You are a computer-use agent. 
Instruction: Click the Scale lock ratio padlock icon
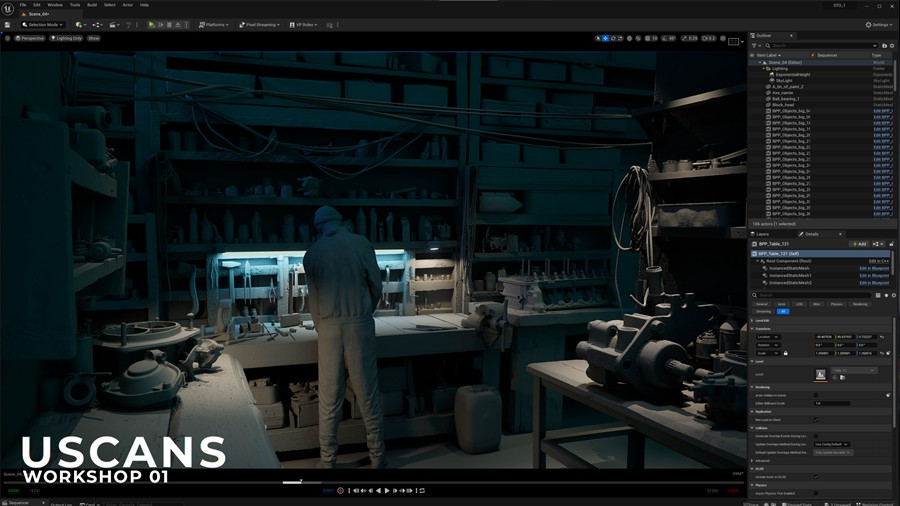point(785,353)
